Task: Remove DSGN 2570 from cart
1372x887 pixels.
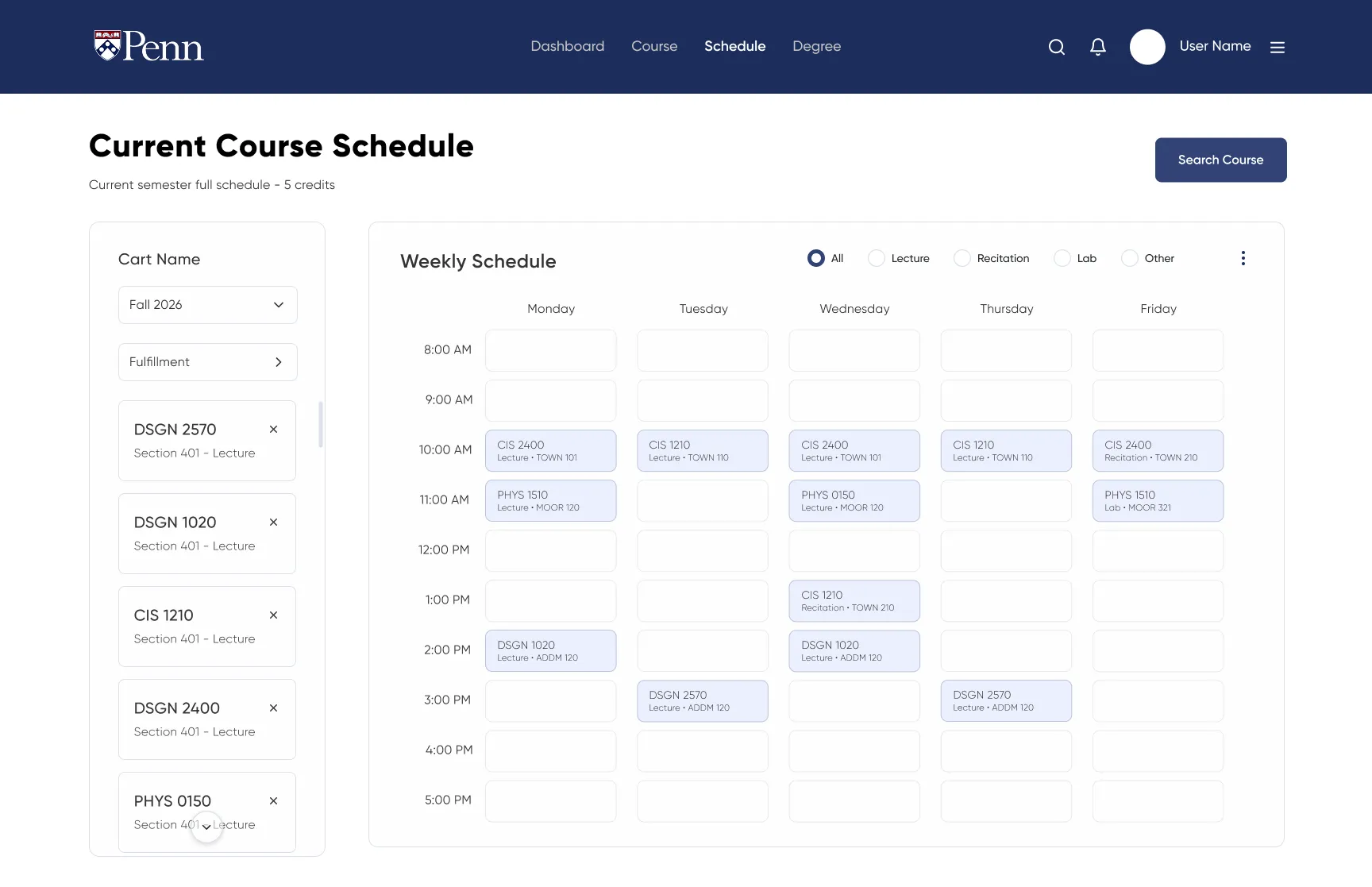Action: pyautogui.click(x=273, y=429)
